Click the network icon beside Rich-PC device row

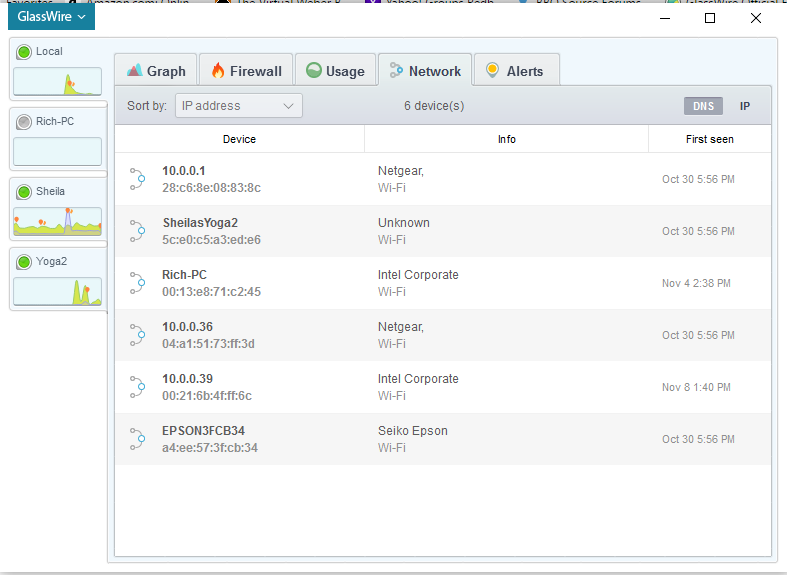coord(137,283)
